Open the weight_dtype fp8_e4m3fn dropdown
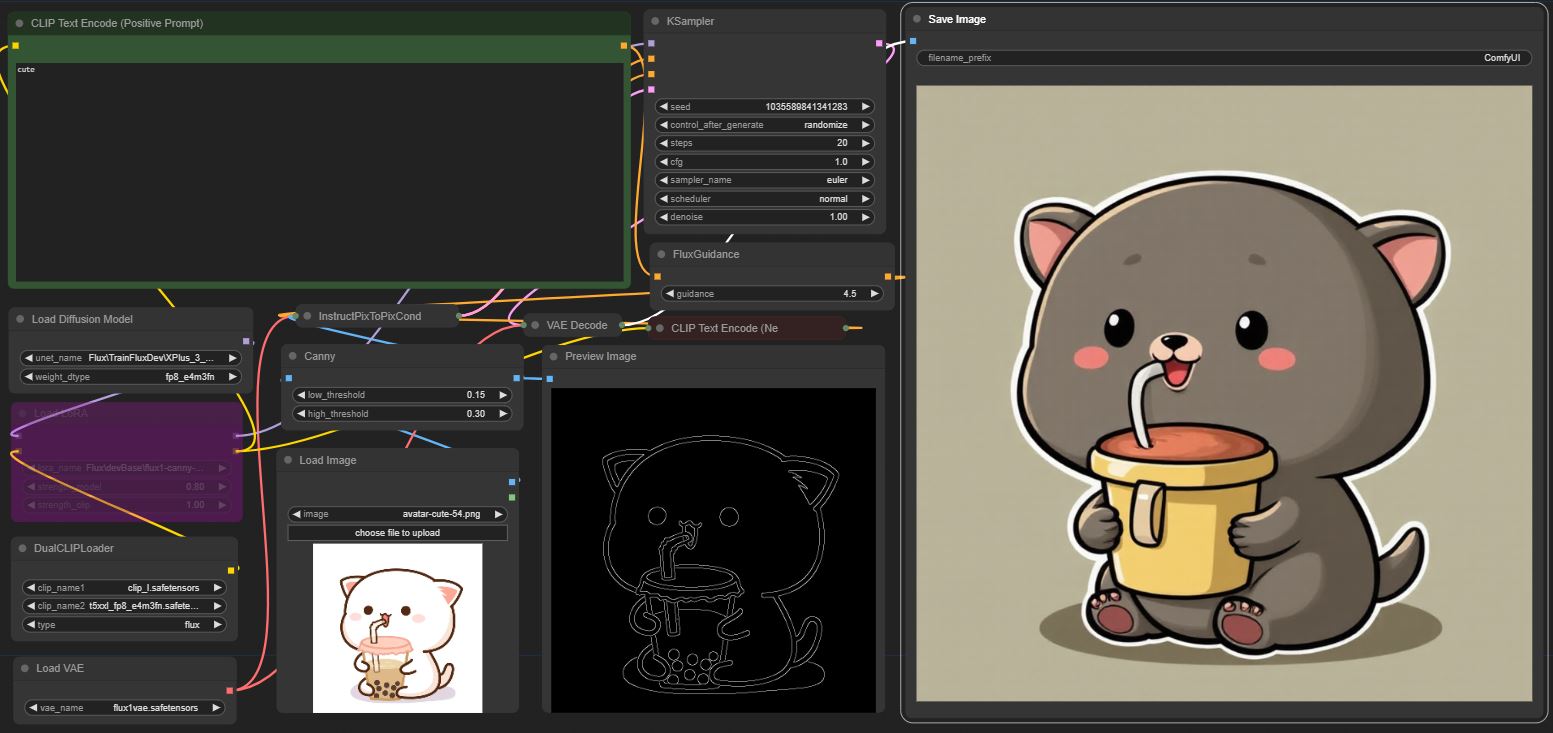This screenshot has height=733, width=1553. point(131,377)
